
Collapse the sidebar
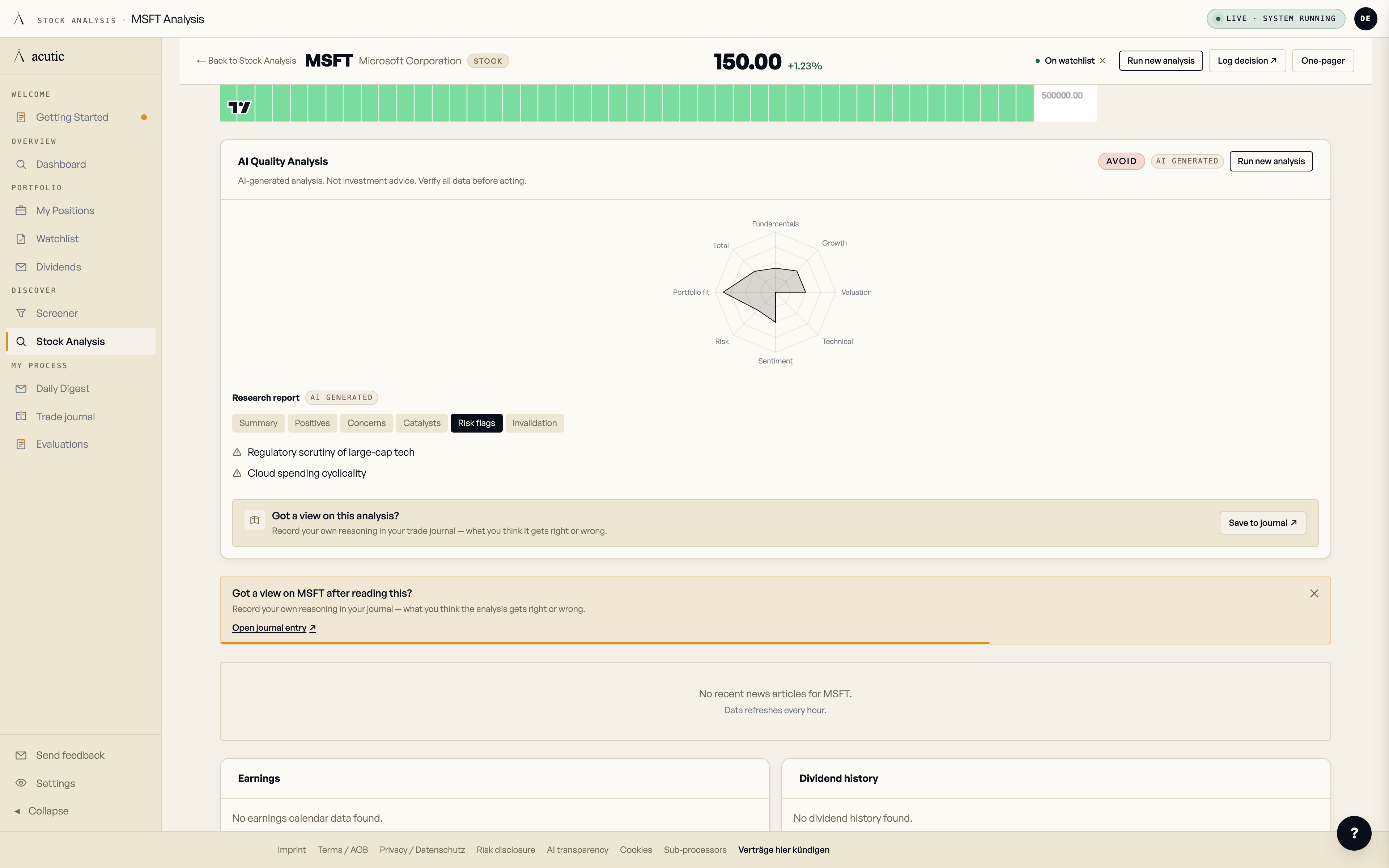[x=41, y=811]
